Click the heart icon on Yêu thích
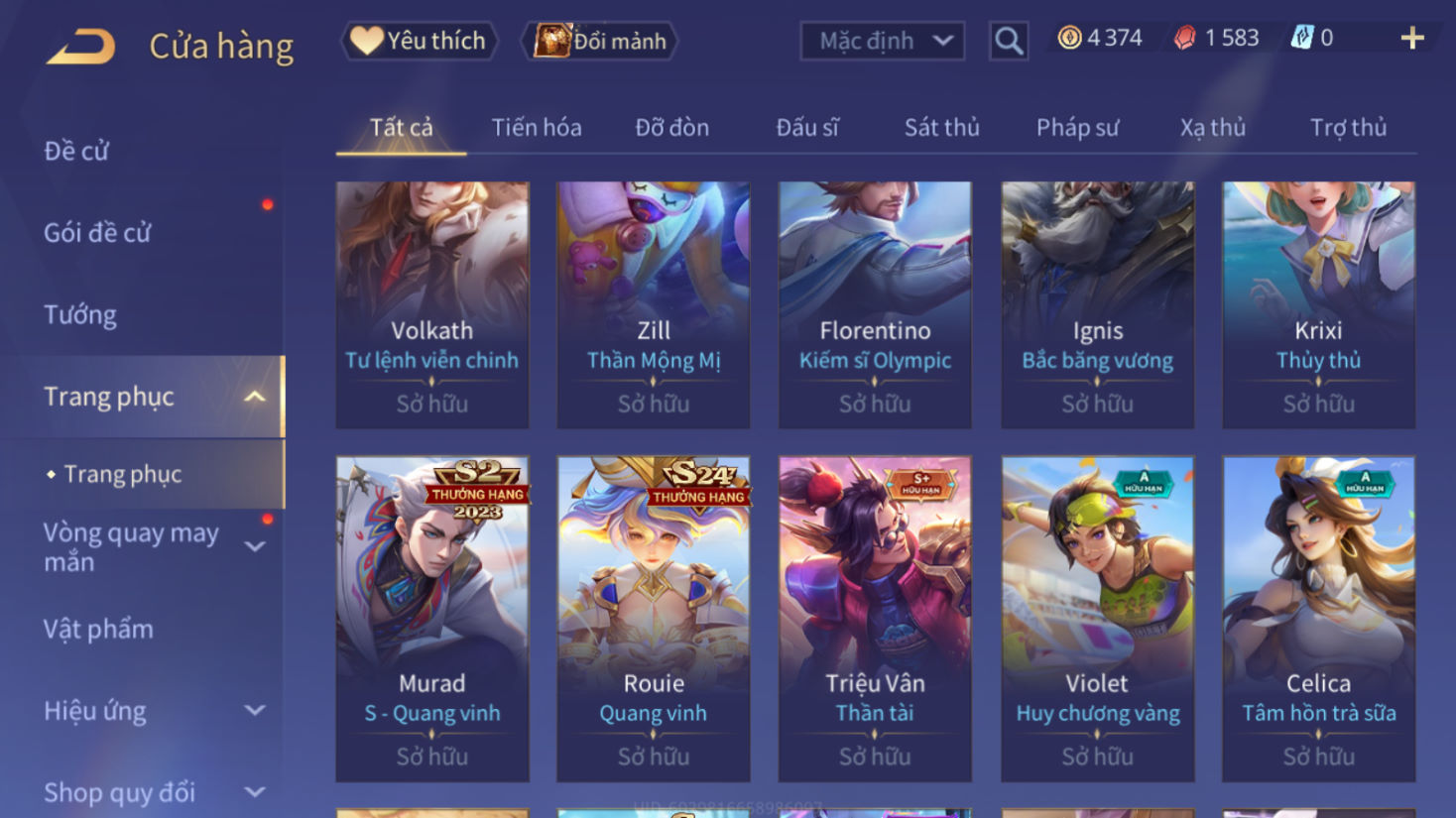This screenshot has width=1456, height=818. click(x=366, y=41)
